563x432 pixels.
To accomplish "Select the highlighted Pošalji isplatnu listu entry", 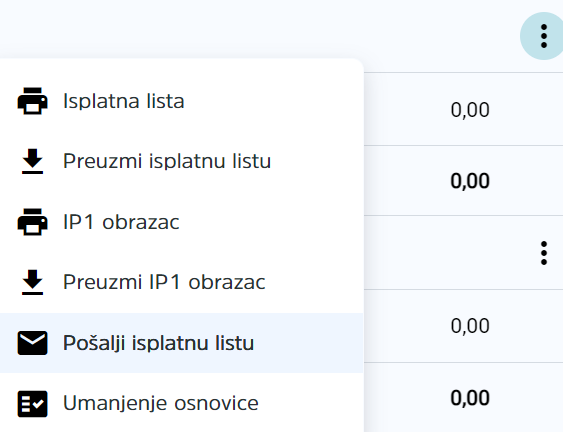I will [182, 343].
